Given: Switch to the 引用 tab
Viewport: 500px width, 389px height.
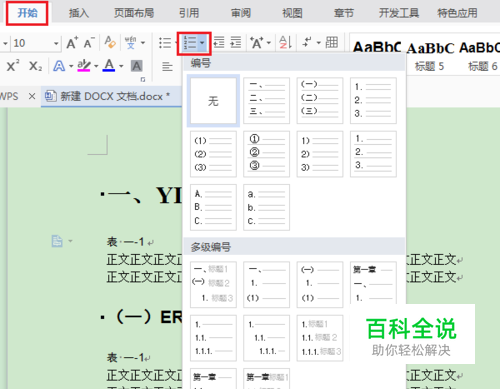Looking at the screenshot, I should pos(189,13).
